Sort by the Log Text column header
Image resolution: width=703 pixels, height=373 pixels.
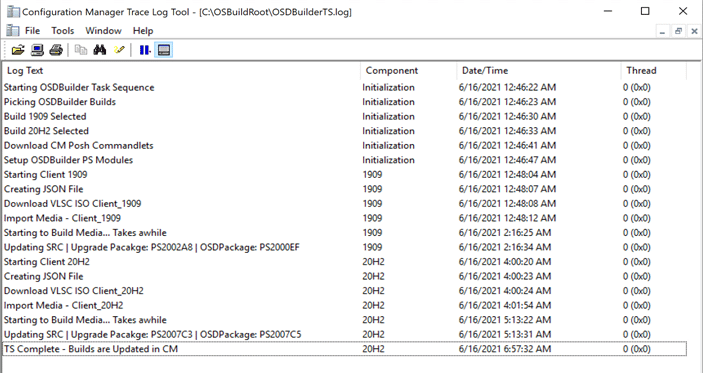(x=181, y=70)
